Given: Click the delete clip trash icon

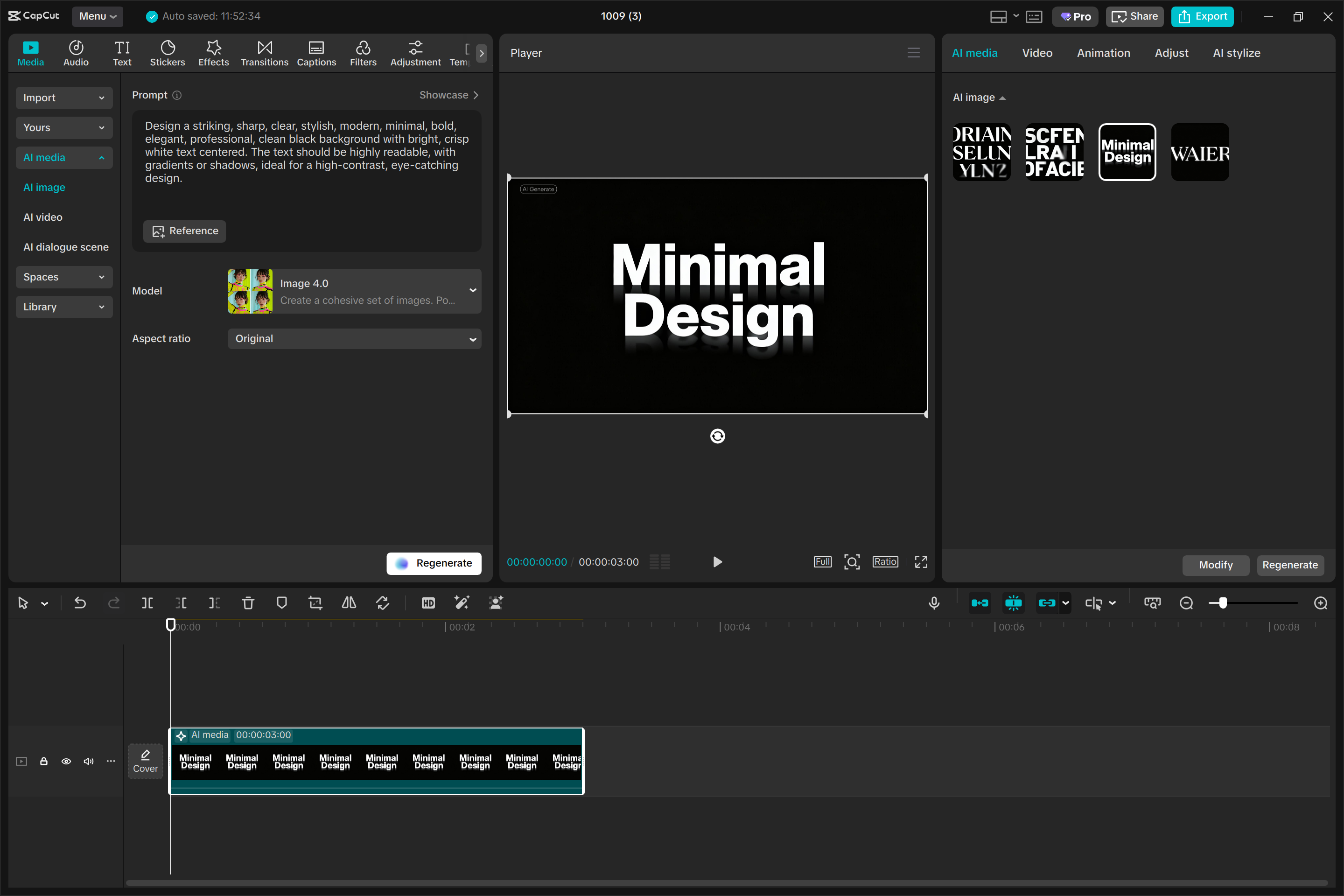Looking at the screenshot, I should 248,603.
